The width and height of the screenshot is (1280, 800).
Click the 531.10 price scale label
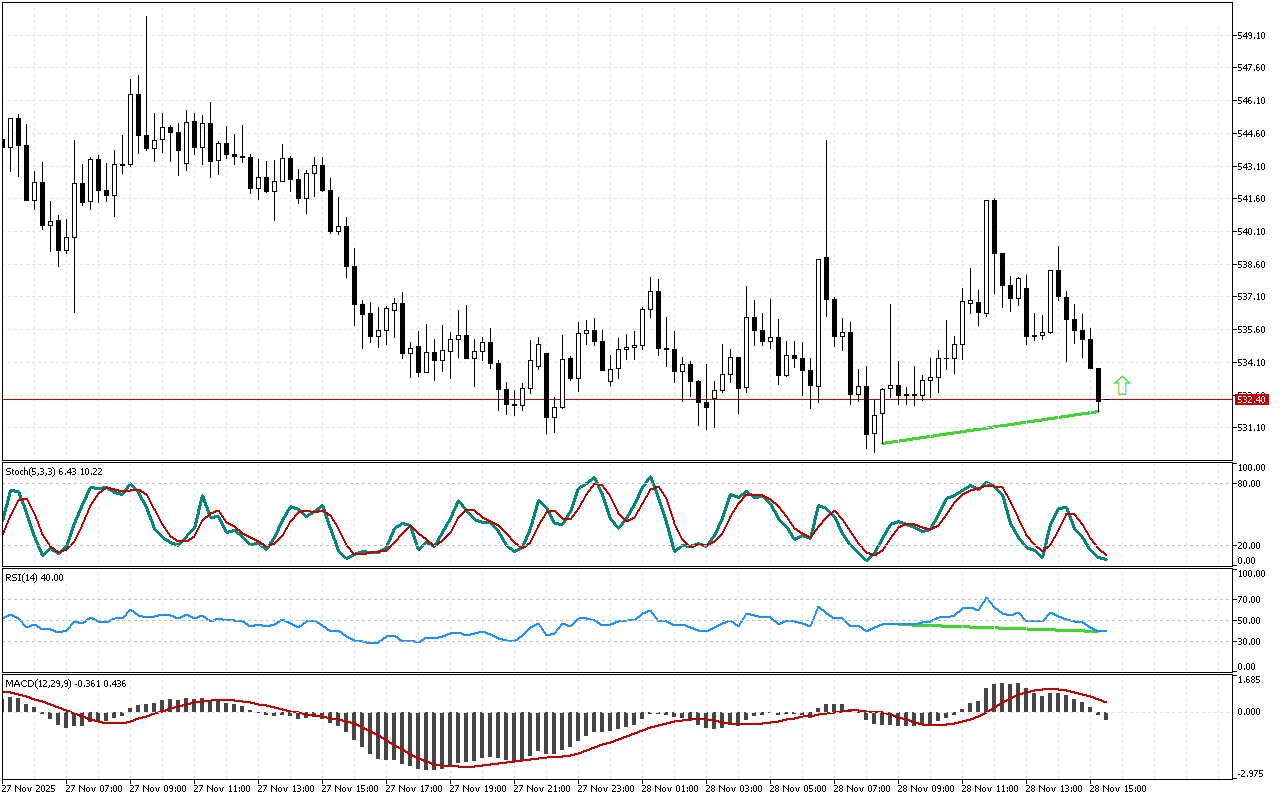1252,428
